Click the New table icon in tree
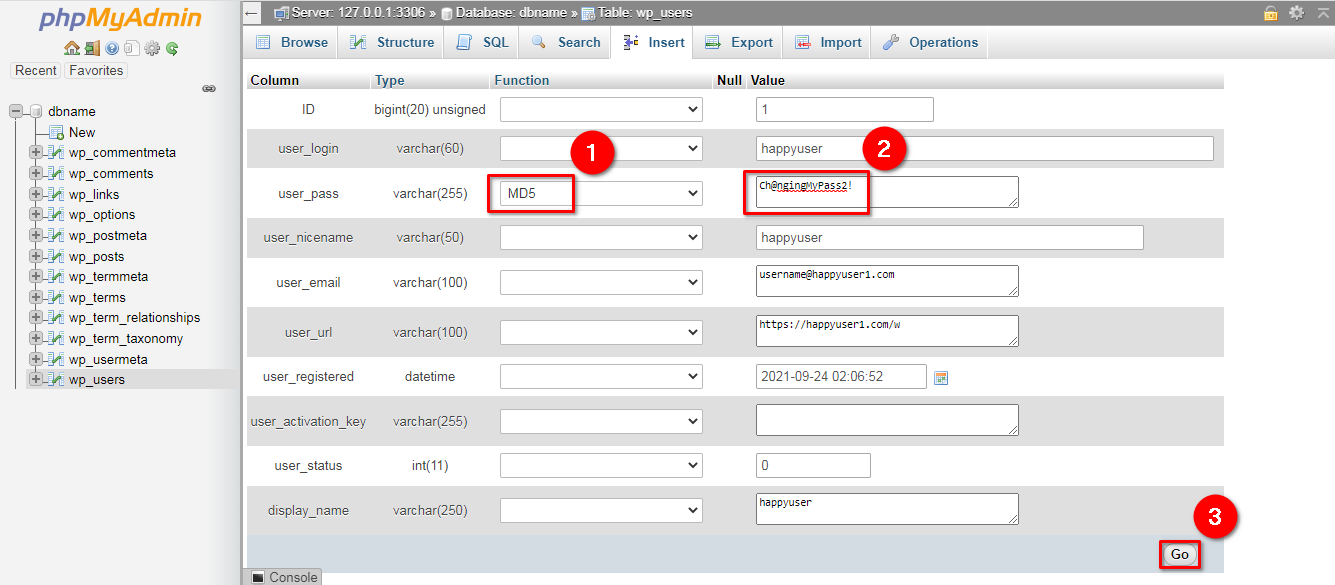The width and height of the screenshot is (1335, 585). (x=56, y=132)
